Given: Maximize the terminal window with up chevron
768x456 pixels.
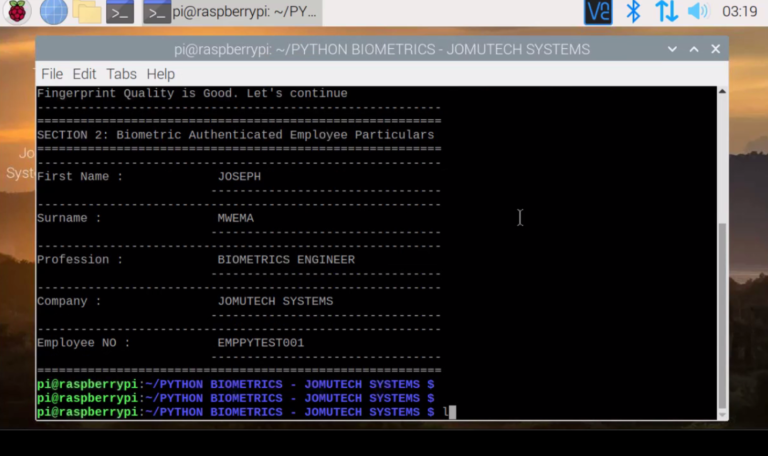Looking at the screenshot, I should (x=694, y=49).
